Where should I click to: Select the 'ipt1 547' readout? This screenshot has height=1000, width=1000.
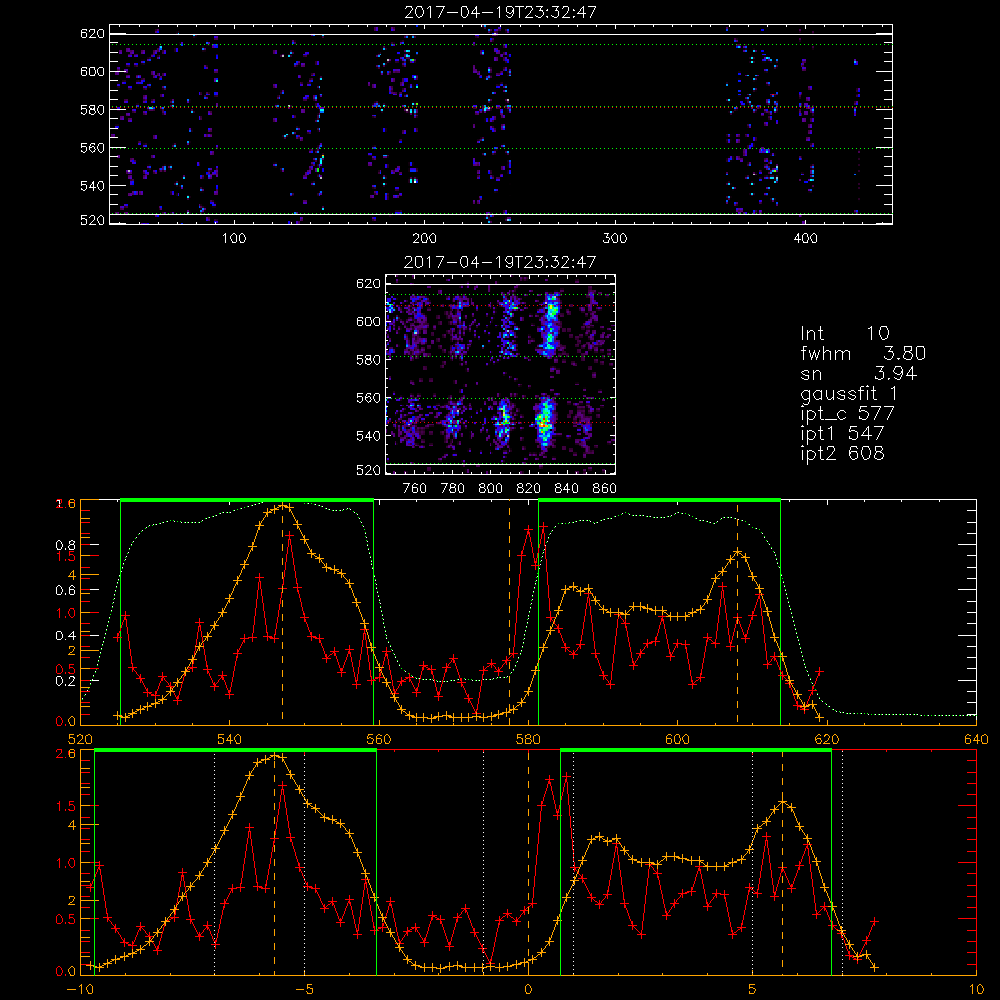click(x=842, y=434)
